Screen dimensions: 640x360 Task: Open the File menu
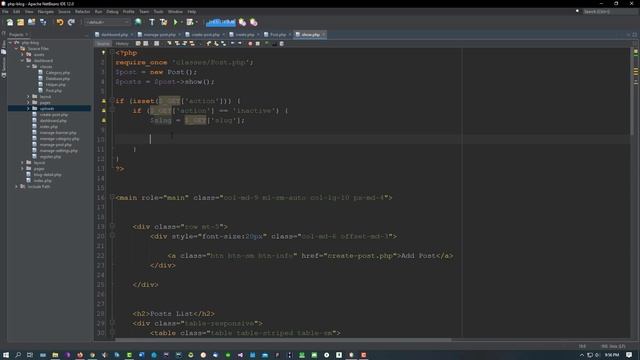5,11
